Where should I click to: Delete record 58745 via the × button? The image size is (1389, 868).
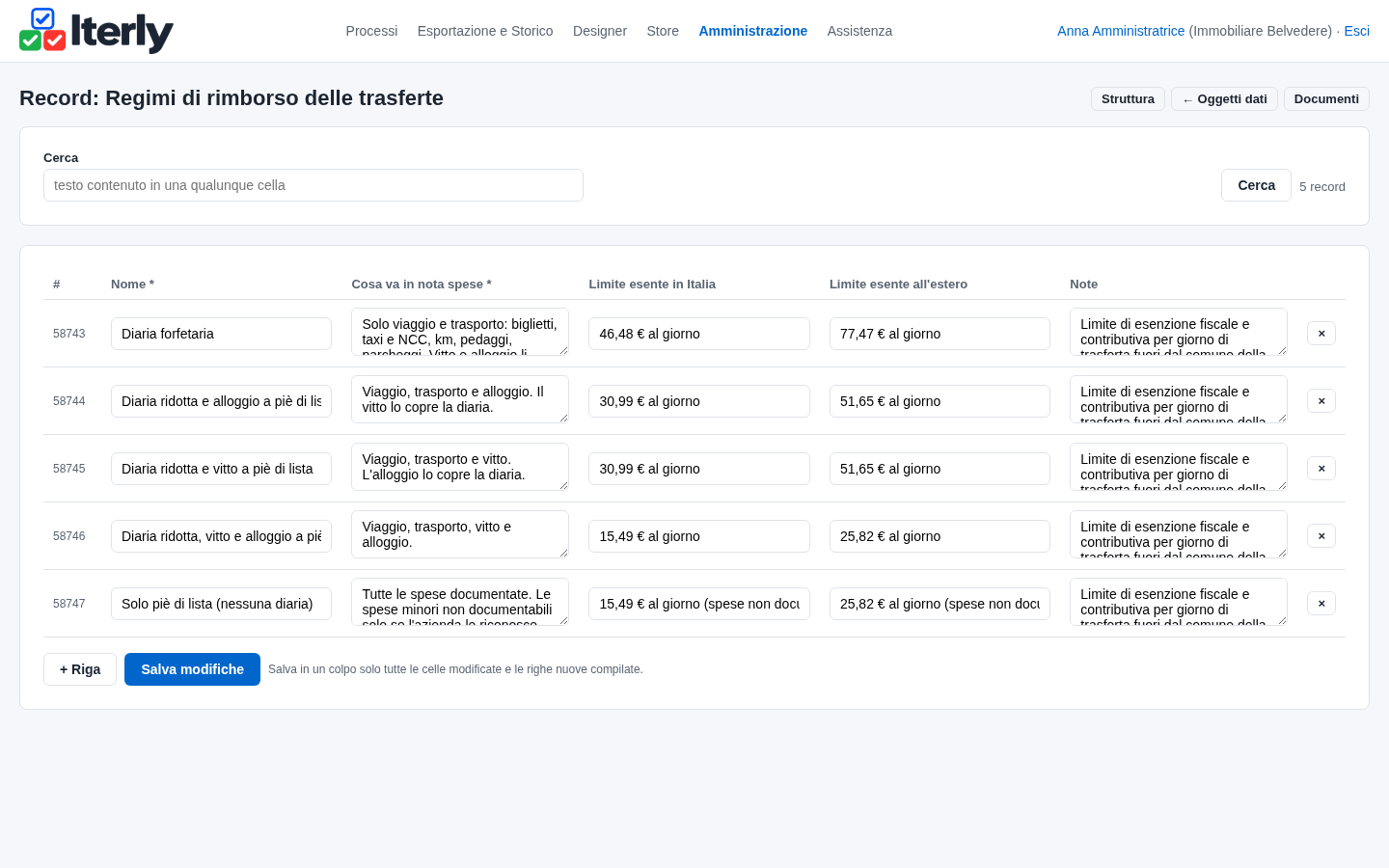(x=1321, y=469)
